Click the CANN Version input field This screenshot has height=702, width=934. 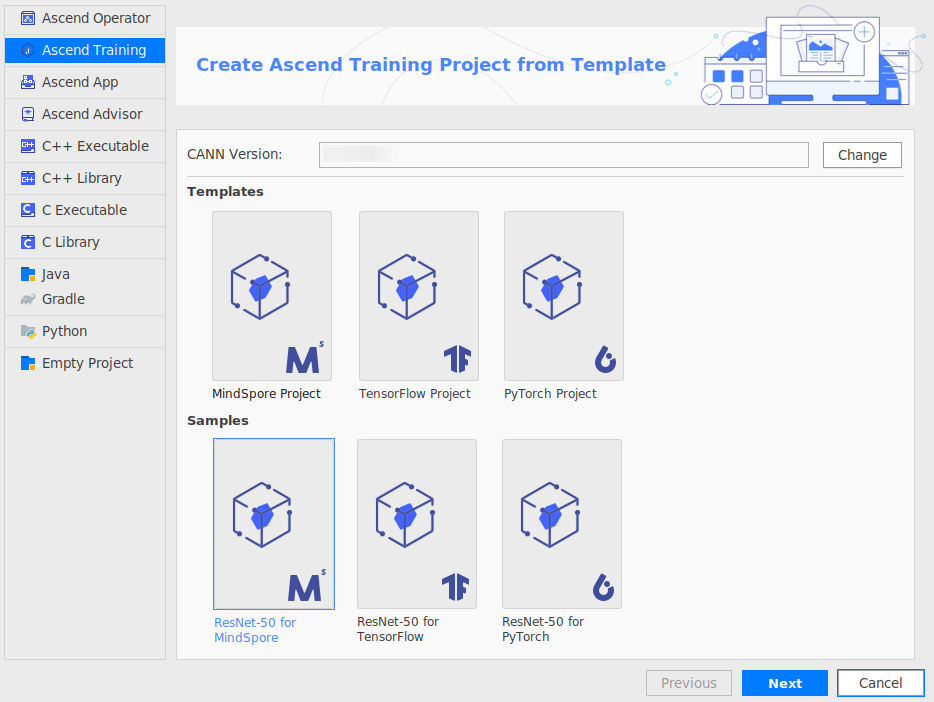point(563,155)
